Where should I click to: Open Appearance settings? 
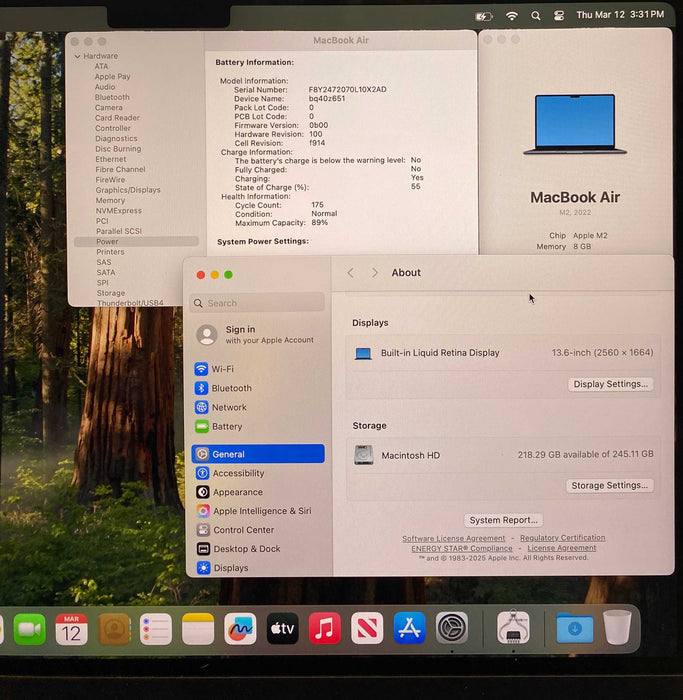pos(258,492)
